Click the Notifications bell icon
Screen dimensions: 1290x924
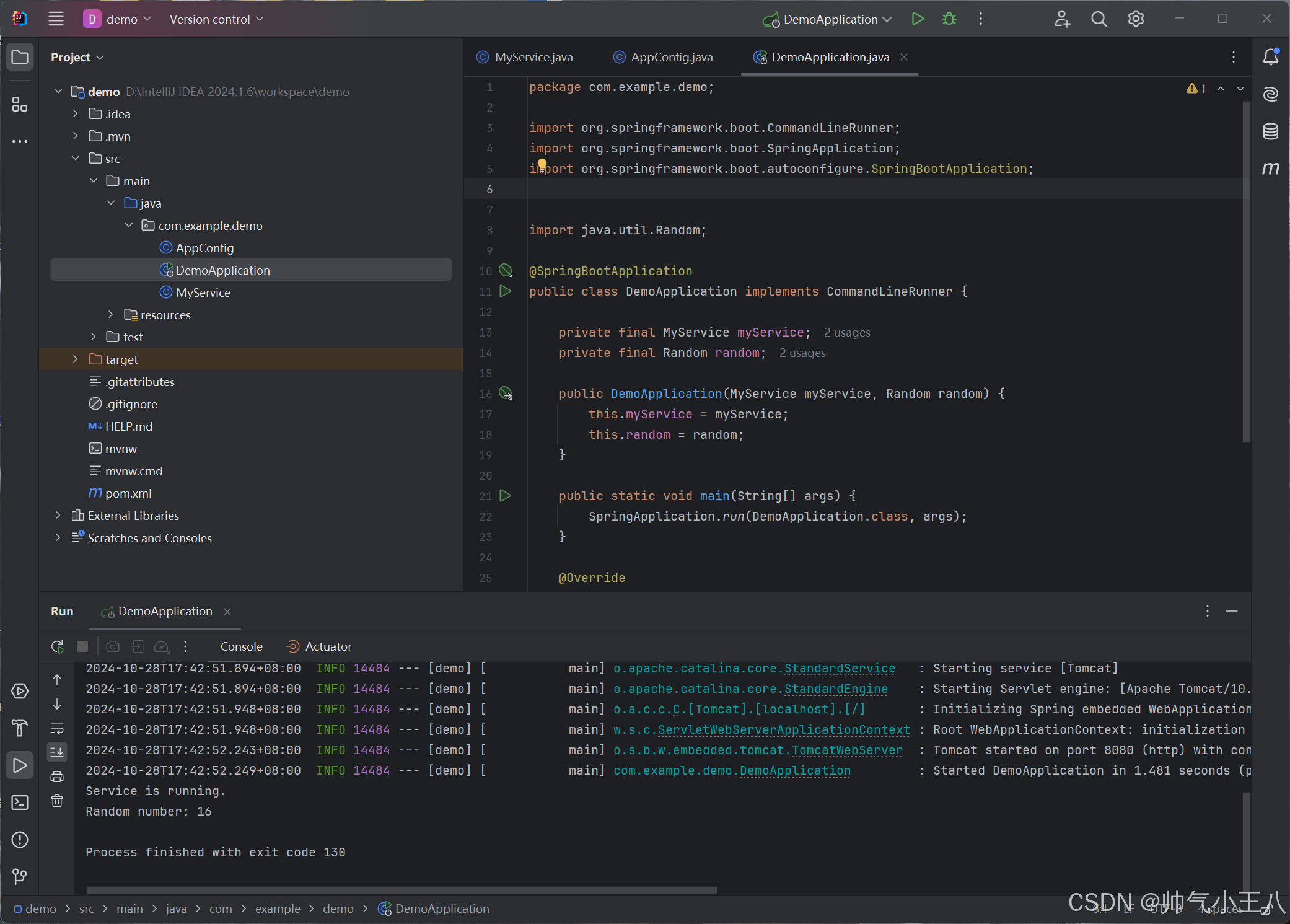pos(1270,57)
